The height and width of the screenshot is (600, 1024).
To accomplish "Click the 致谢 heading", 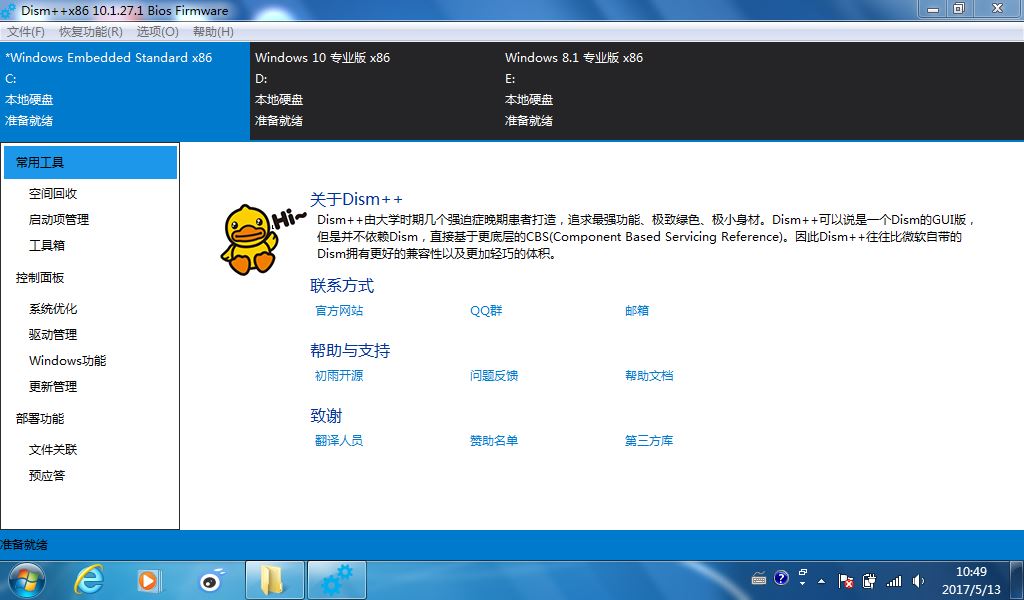I will click(x=326, y=416).
